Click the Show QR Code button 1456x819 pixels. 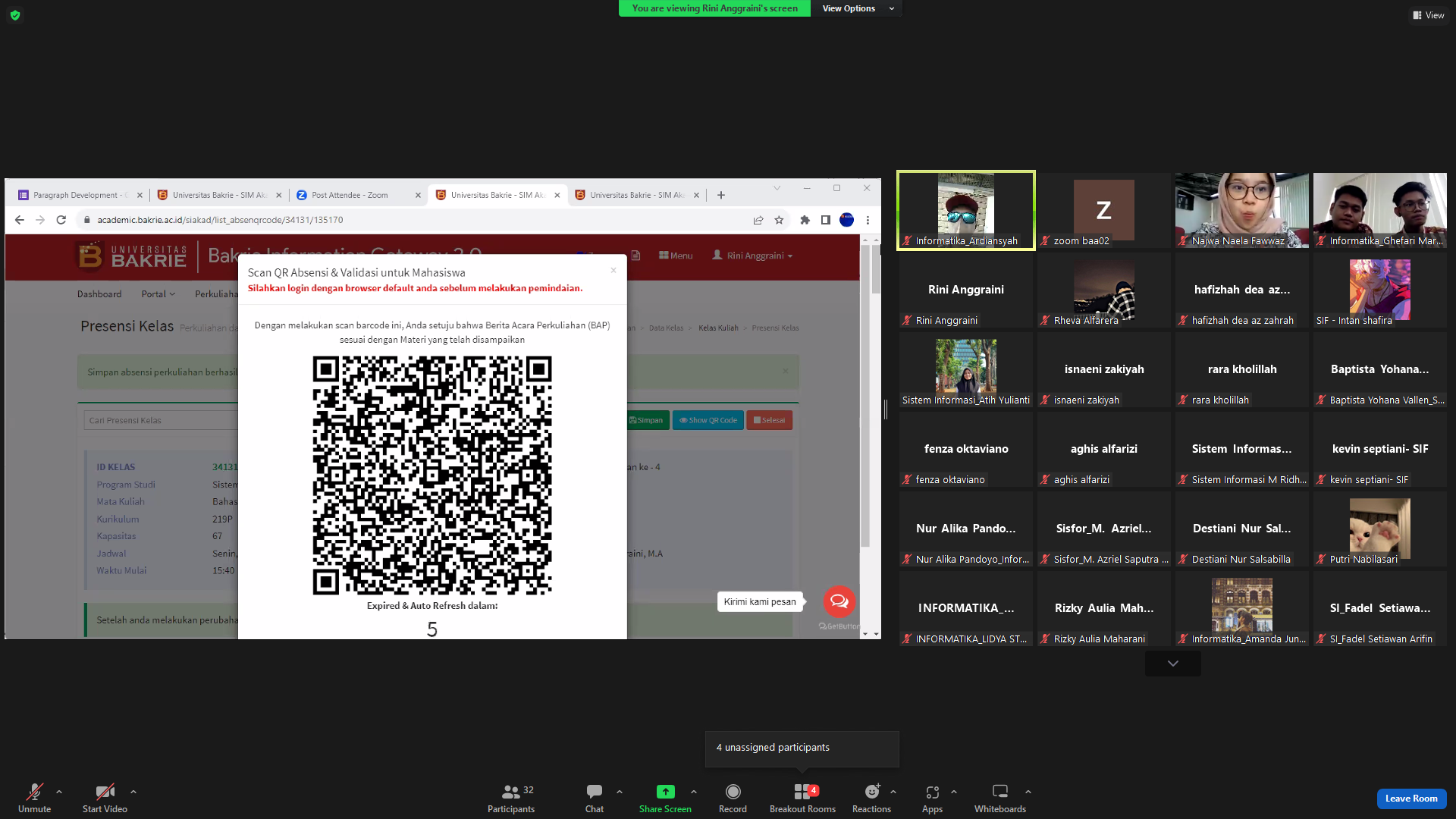click(708, 420)
